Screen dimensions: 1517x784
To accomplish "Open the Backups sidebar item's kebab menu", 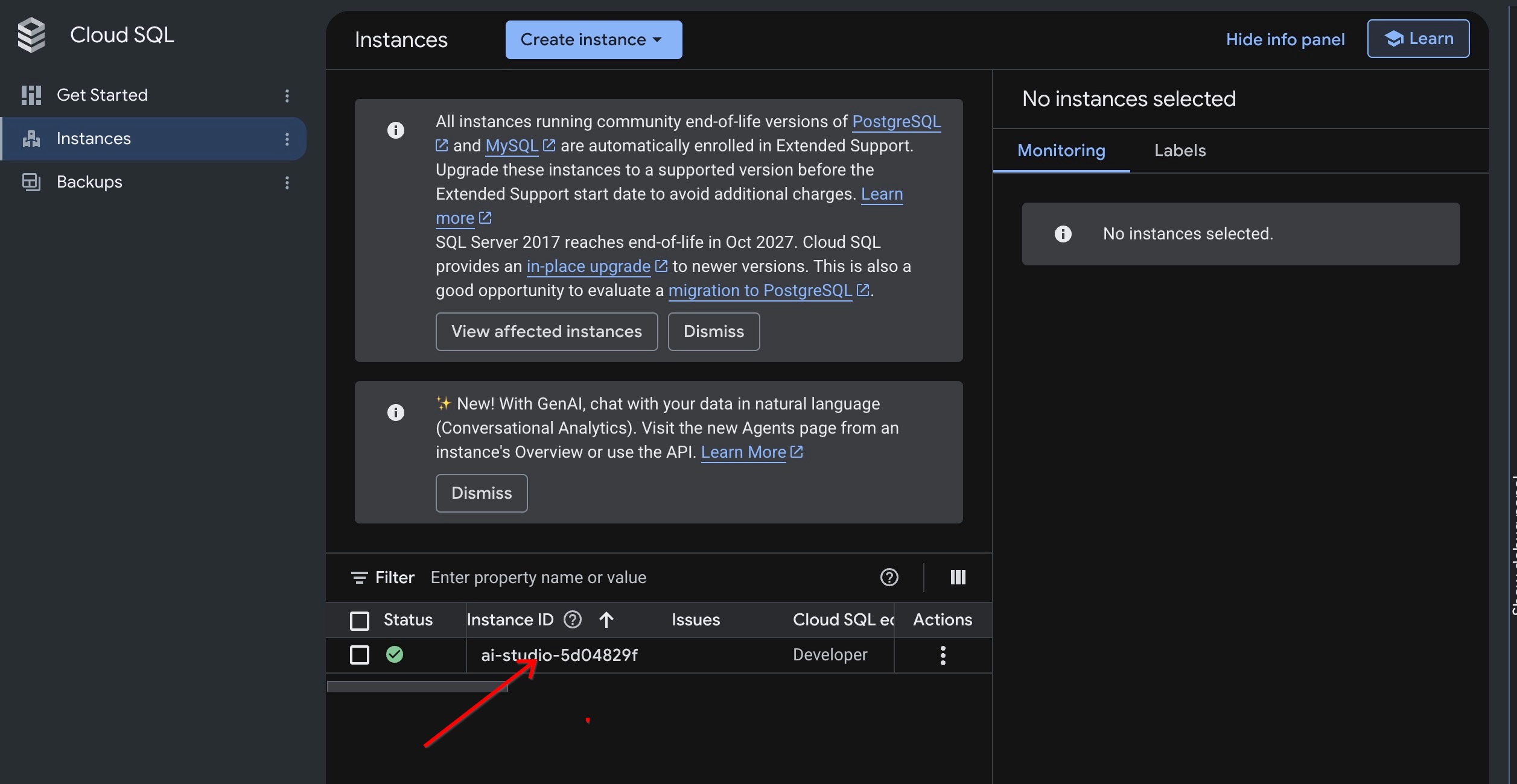I will pyautogui.click(x=287, y=182).
